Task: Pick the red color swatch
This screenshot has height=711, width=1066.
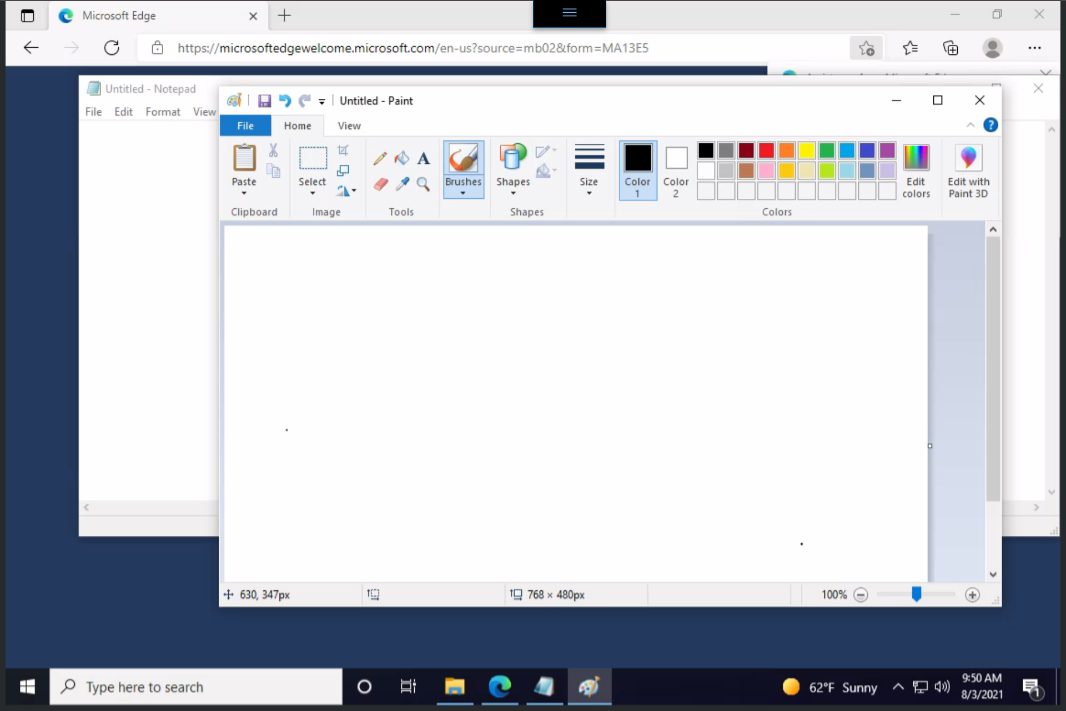Action: [x=766, y=151]
